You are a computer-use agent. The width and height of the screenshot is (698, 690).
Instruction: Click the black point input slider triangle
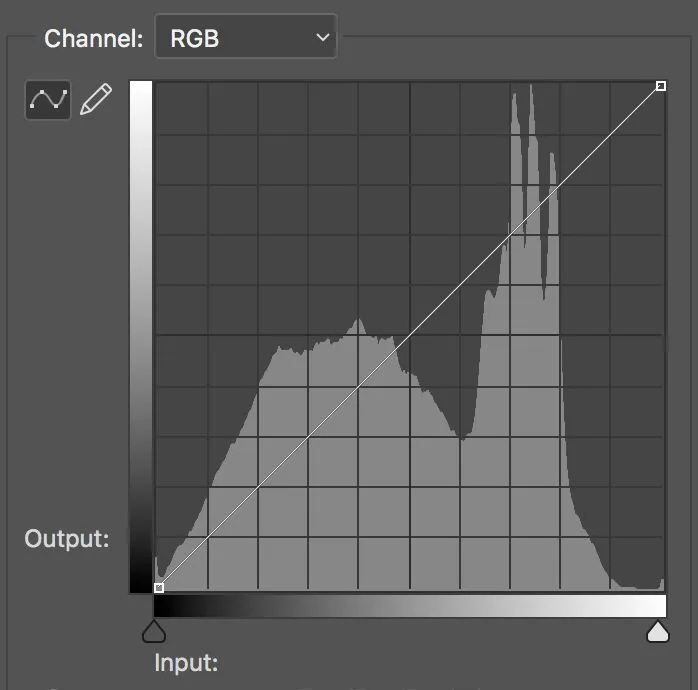click(154, 631)
